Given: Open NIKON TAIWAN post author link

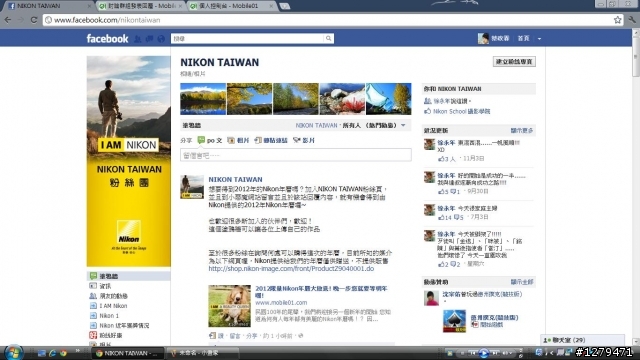Looking at the screenshot, I should tap(236, 179).
